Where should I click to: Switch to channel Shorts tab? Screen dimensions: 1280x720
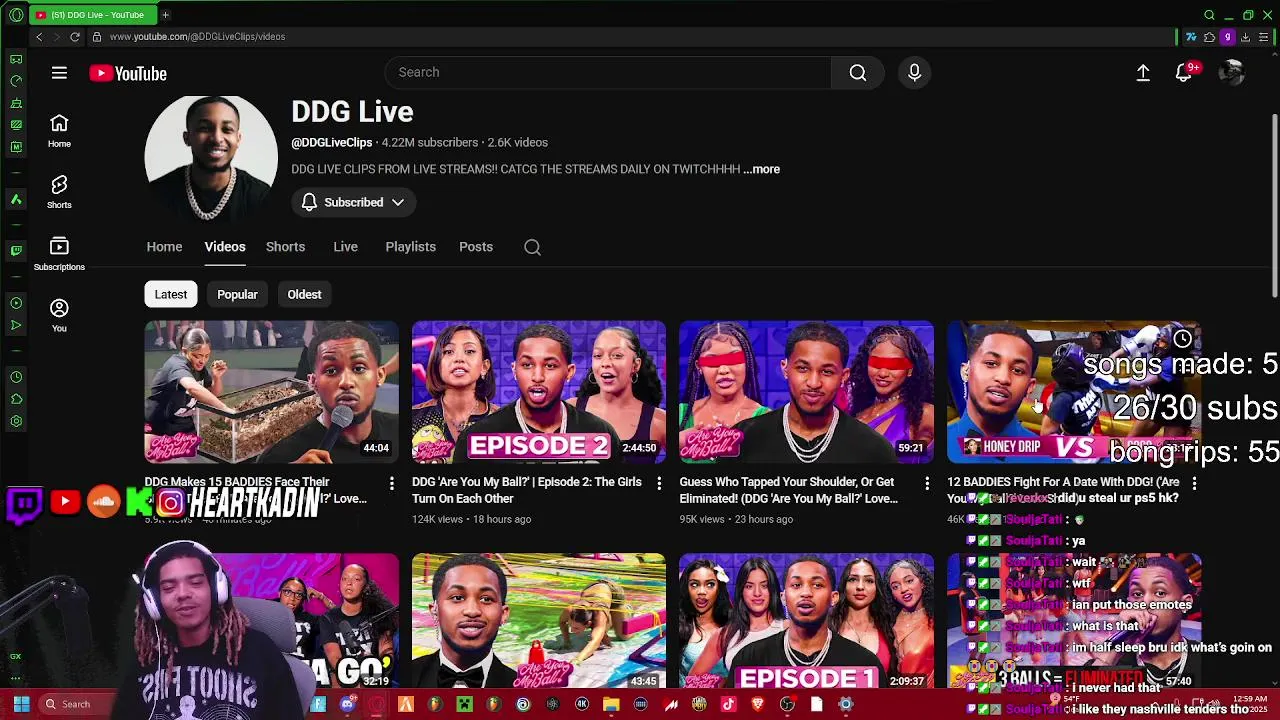(285, 247)
